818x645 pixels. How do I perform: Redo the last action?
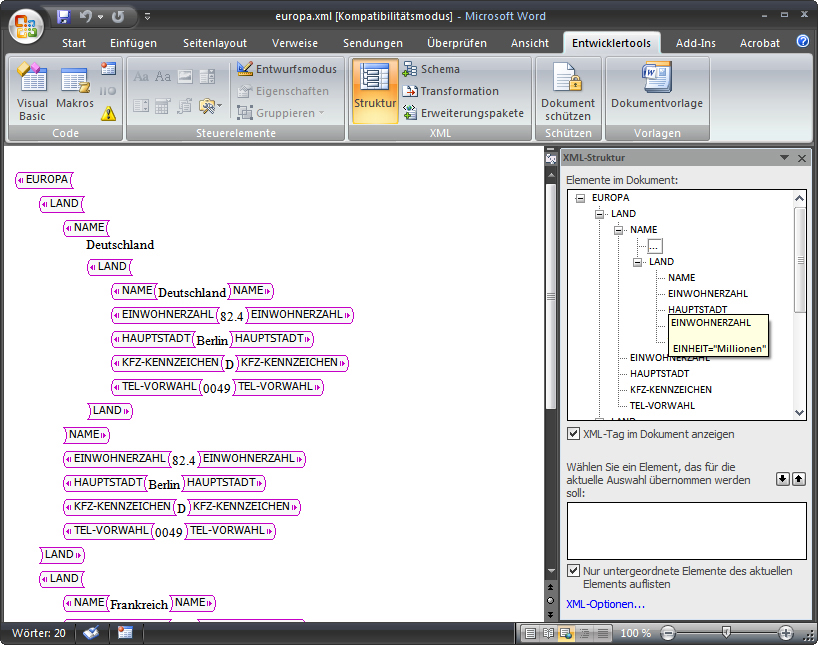click(118, 17)
